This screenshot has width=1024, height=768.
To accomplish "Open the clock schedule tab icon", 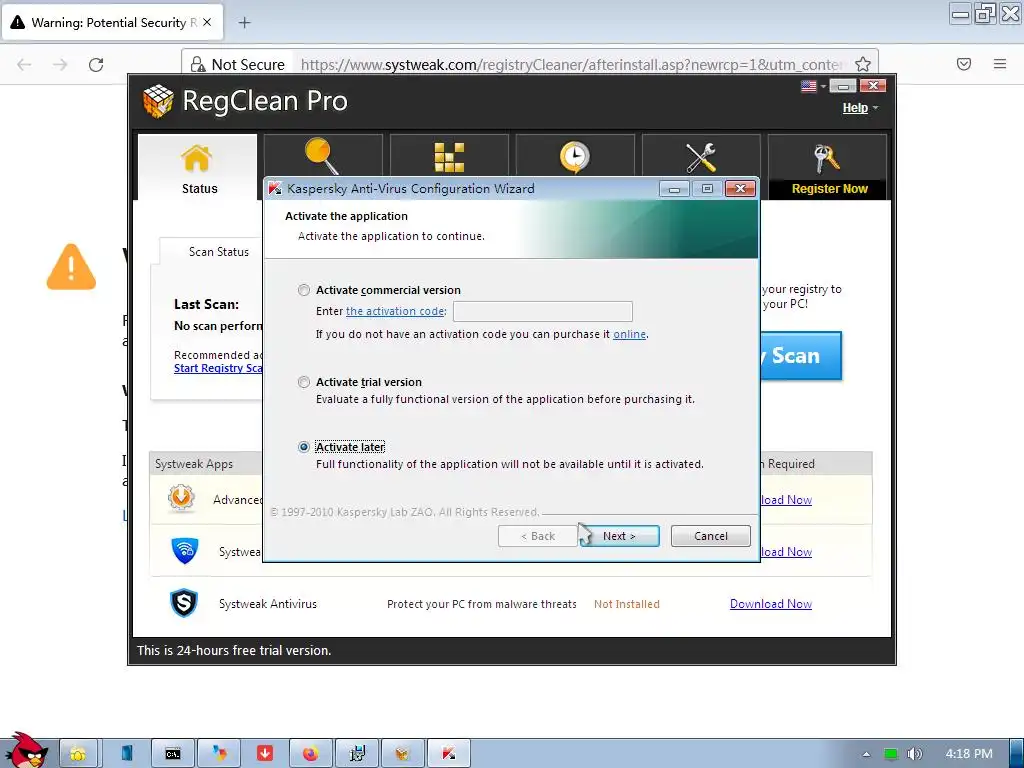I will pos(575,155).
